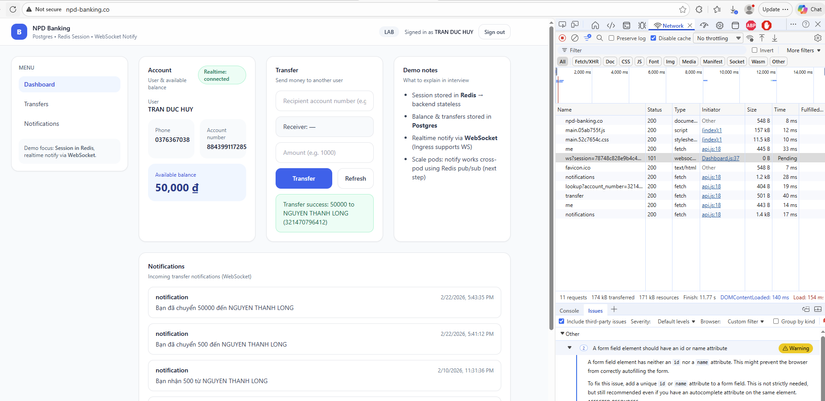This screenshot has height=401, width=825.
Task: Bookmark page with the star icon
Action: tap(682, 9)
